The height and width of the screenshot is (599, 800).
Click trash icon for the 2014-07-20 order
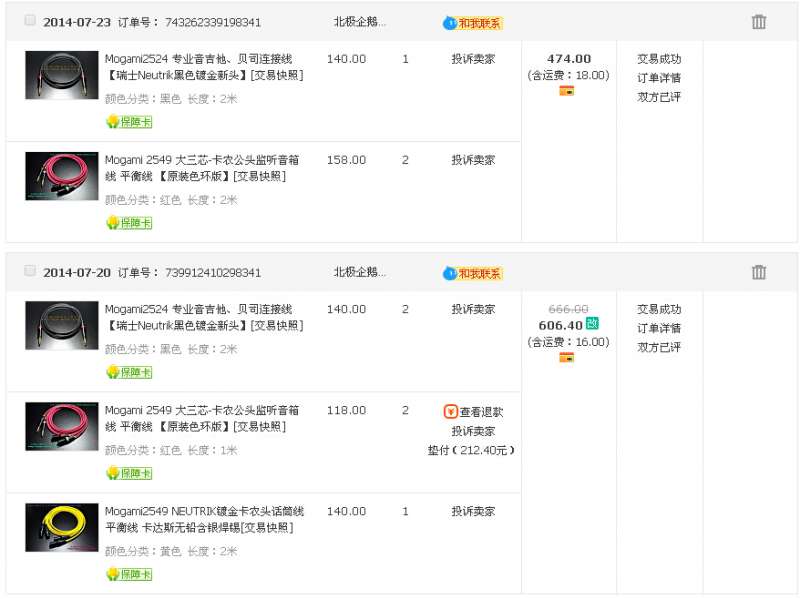759,272
